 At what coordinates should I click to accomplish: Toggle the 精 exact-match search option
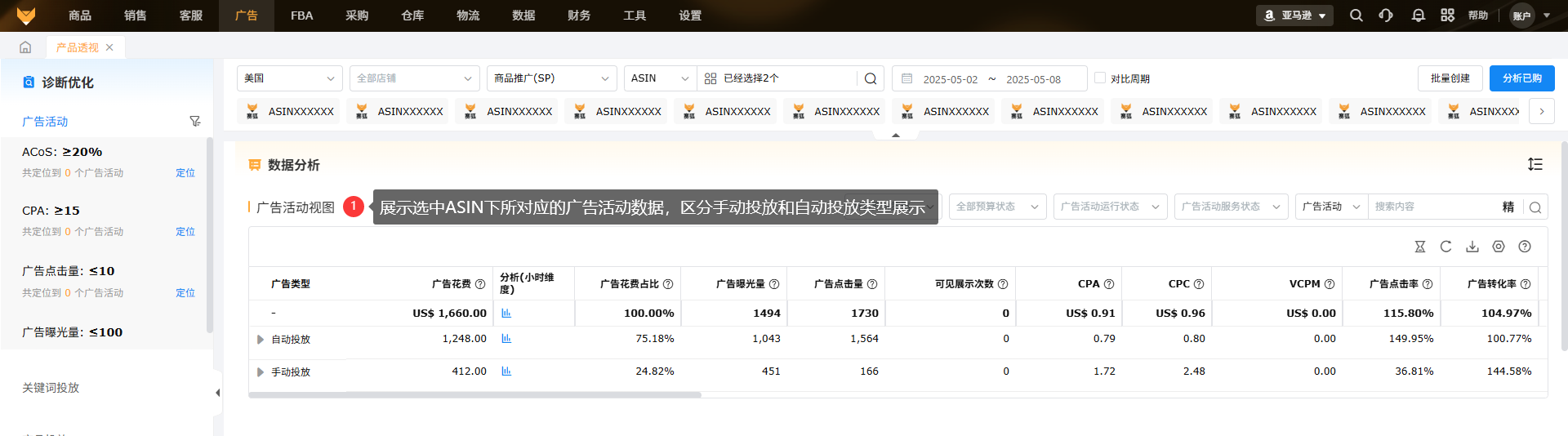pos(1508,207)
